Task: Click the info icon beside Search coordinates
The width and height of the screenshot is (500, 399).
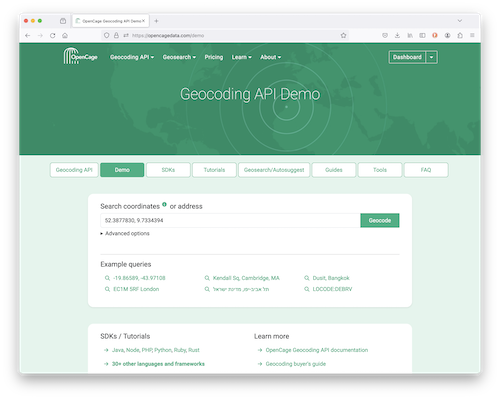Action: pos(164,204)
